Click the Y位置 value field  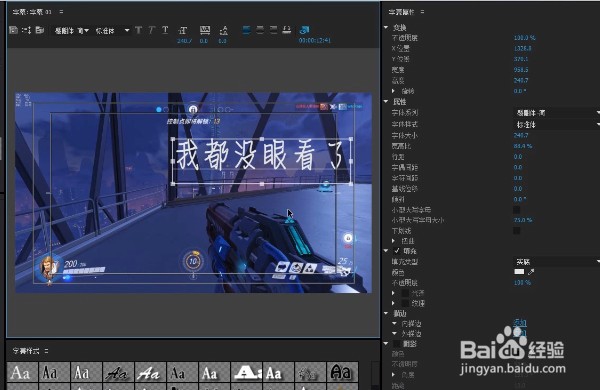click(521, 59)
